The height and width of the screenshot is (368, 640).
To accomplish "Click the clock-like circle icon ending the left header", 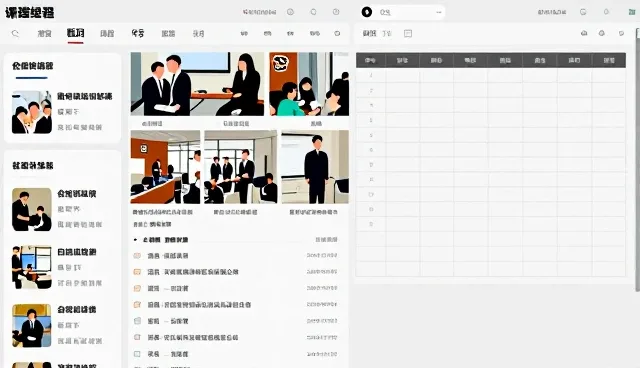I will (x=336, y=12).
